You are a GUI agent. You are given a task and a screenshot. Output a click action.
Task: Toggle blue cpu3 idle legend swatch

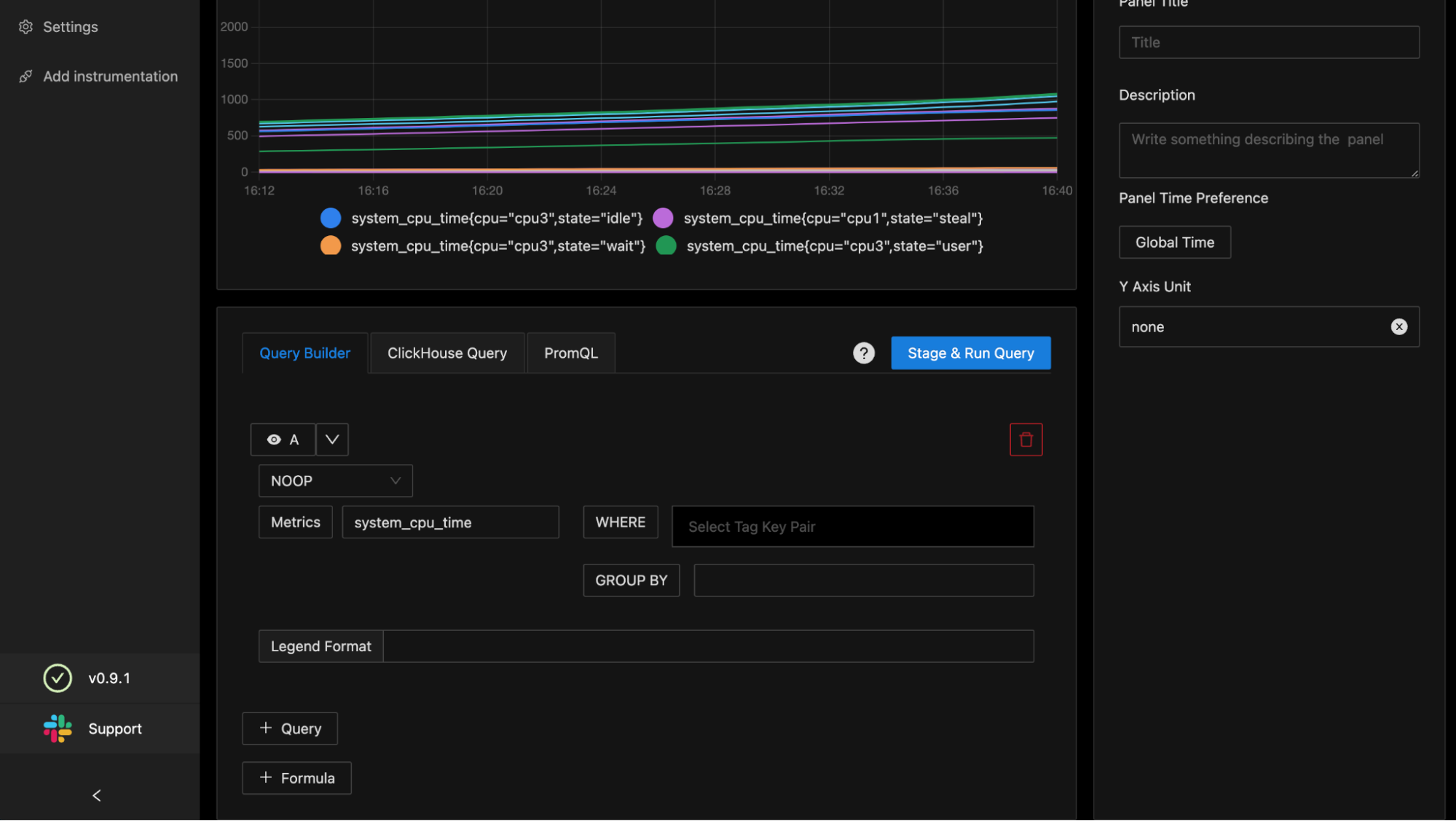[x=331, y=218]
